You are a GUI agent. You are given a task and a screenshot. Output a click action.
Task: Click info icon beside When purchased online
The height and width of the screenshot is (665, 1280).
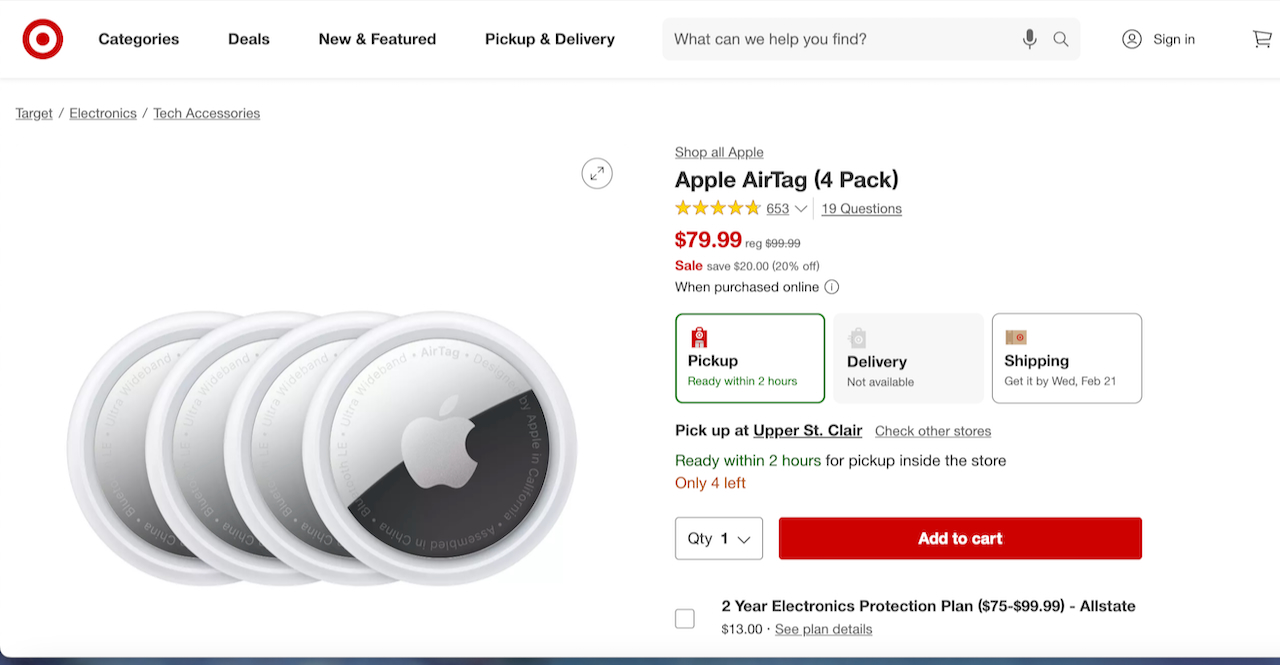[832, 287]
